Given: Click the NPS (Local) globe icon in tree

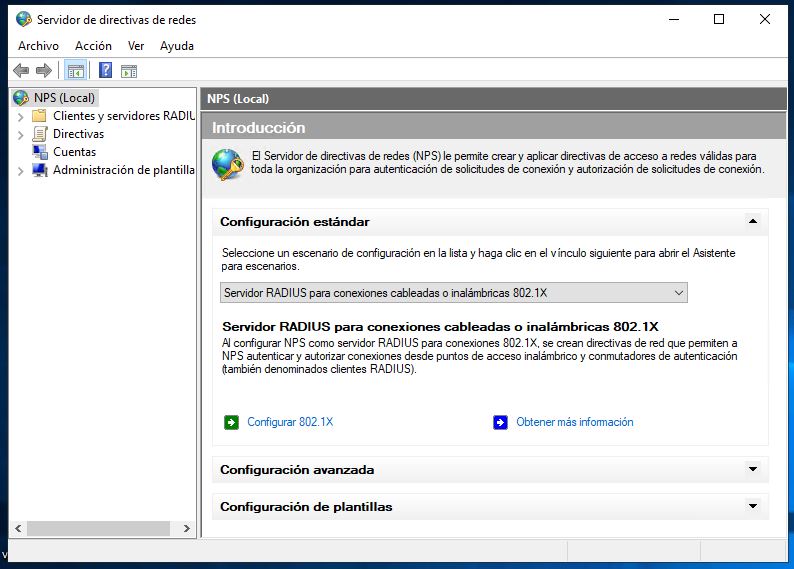Looking at the screenshot, I should tap(21, 98).
